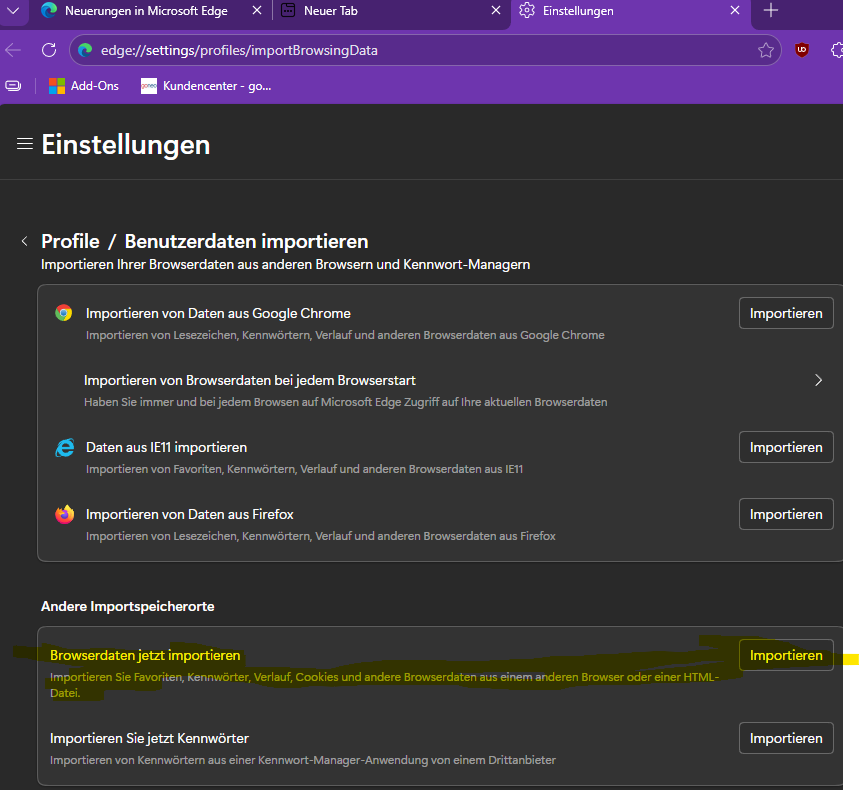Screen dimensions: 860x790
Task: Click Importieren for Kennwörter
Action: click(786, 738)
